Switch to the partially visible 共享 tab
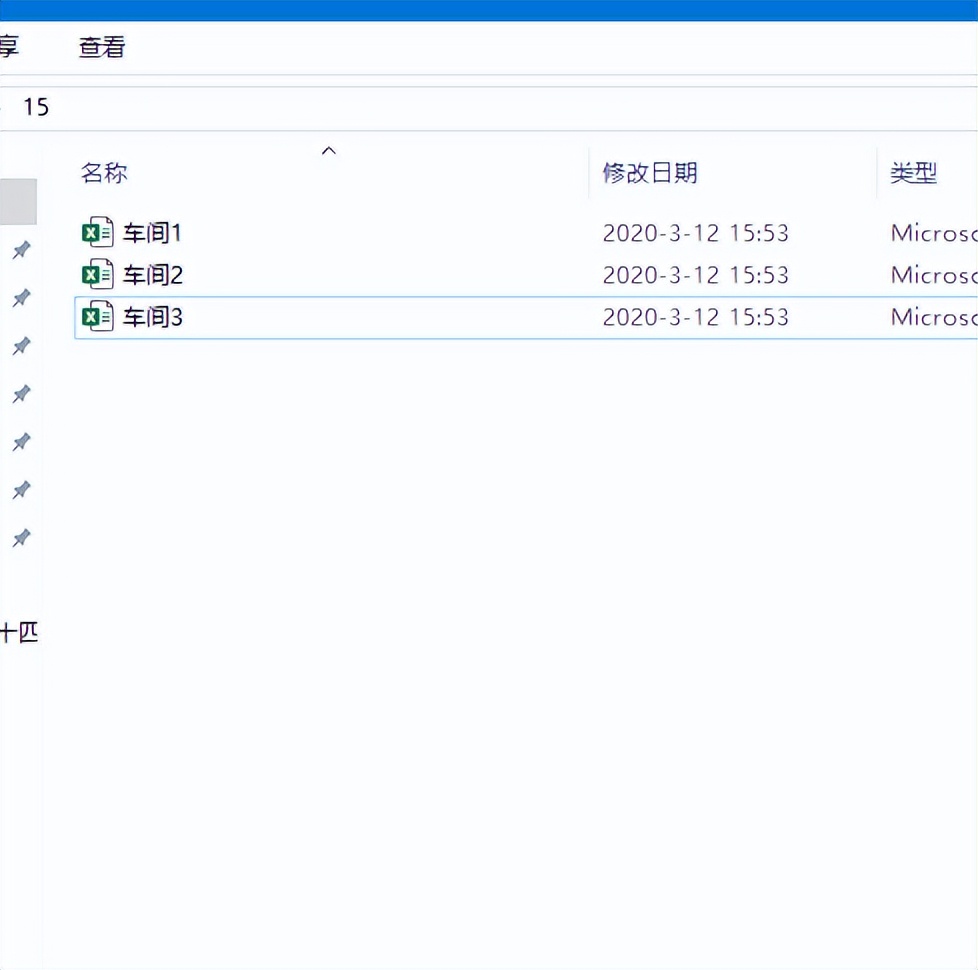Image resolution: width=978 pixels, height=970 pixels. coord(9,47)
